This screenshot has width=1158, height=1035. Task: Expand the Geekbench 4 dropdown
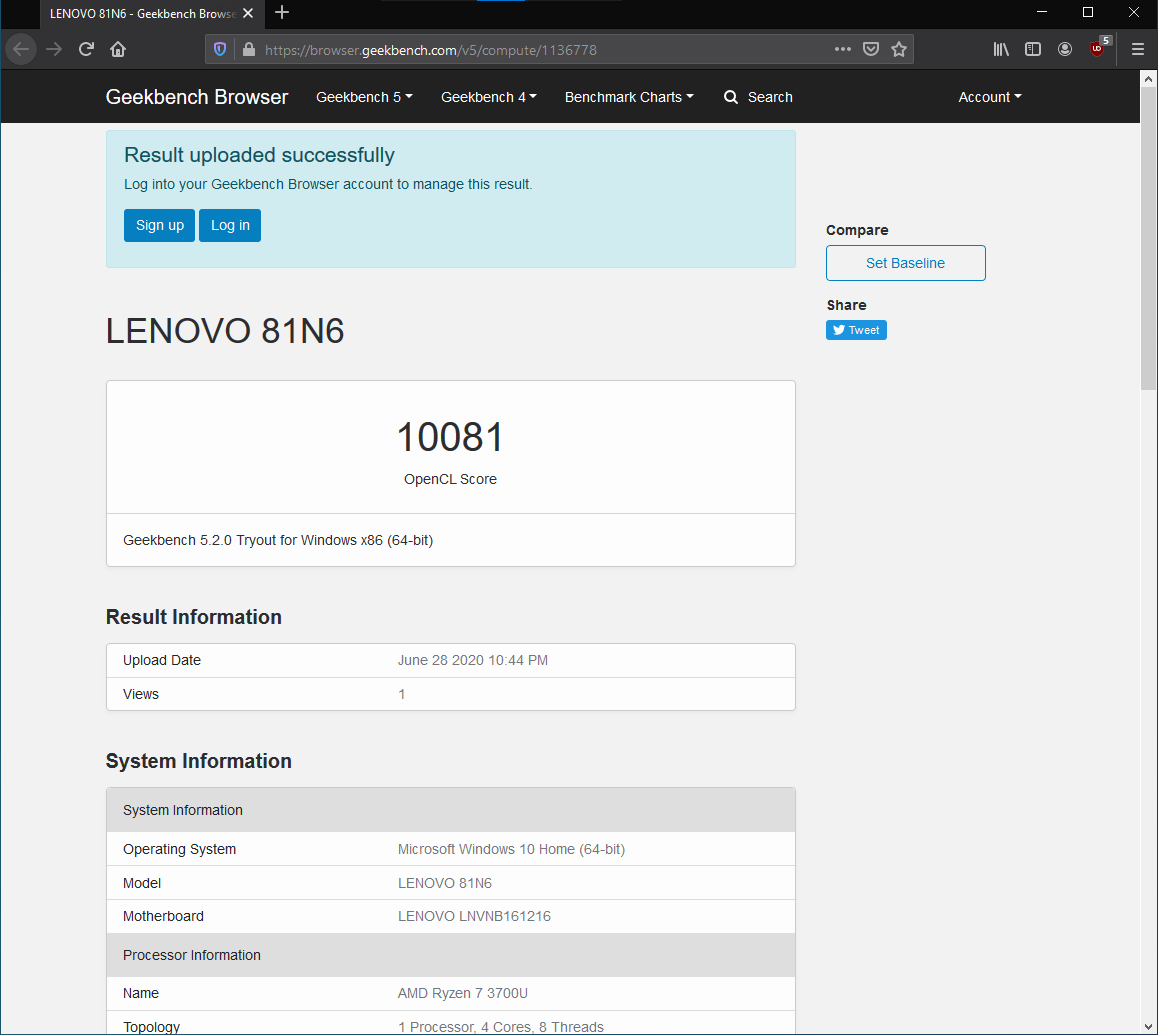click(488, 97)
